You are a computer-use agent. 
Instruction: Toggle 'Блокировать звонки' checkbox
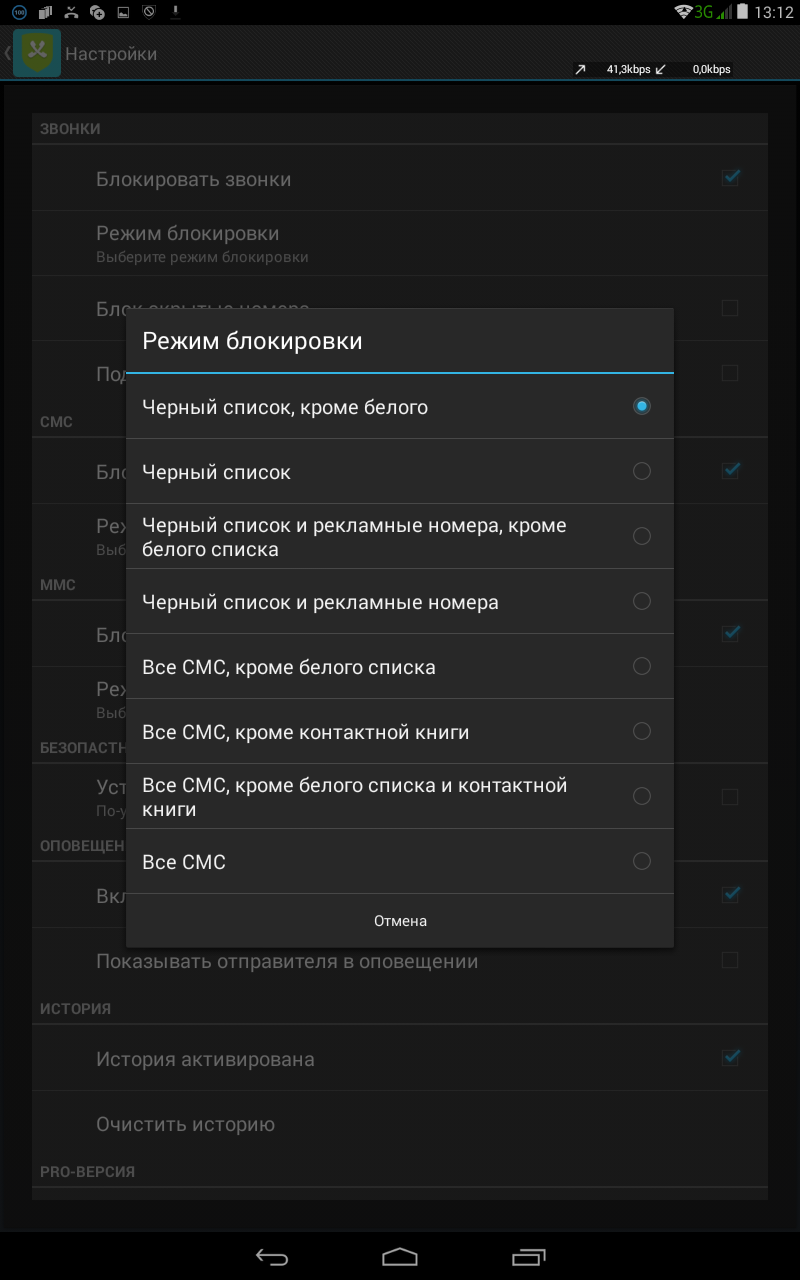pyautogui.click(x=730, y=178)
